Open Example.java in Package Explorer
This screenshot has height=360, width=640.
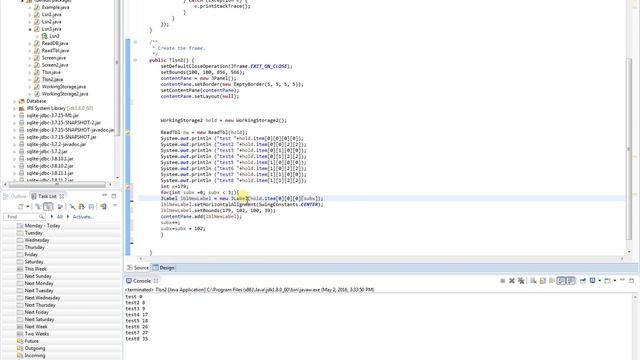coord(56,7)
